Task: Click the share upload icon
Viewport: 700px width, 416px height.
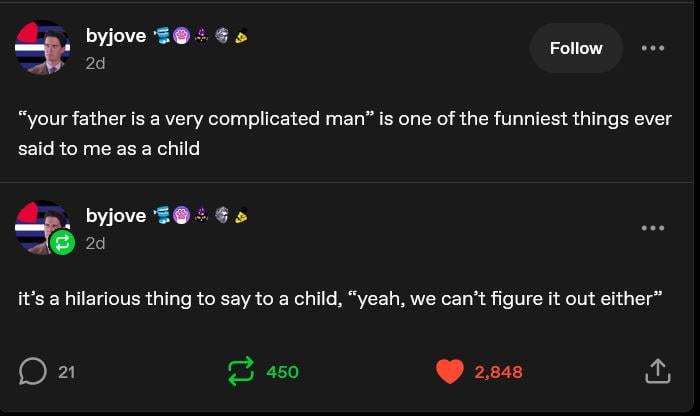Action: 656,372
